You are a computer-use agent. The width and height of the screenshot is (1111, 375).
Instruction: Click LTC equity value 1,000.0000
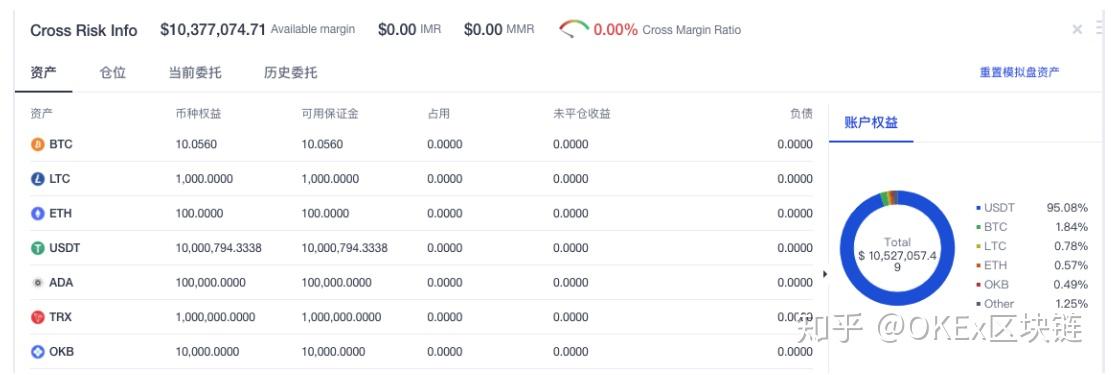[x=204, y=179]
